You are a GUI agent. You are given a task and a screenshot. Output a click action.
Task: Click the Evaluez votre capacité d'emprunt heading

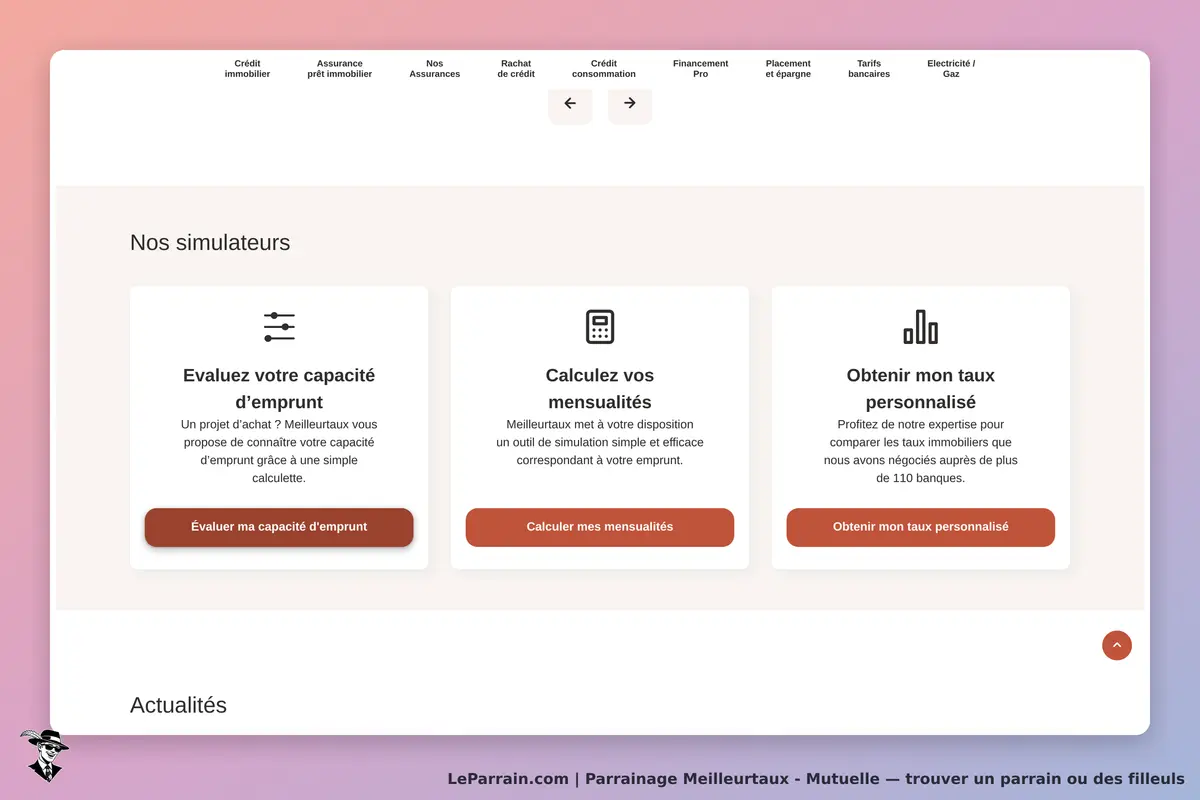pos(279,389)
